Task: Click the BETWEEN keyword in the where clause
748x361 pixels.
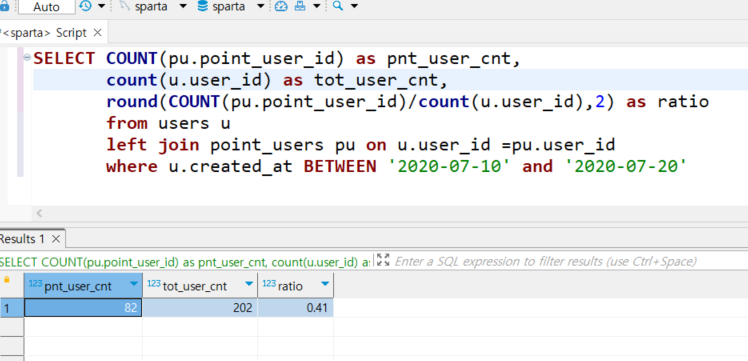Action: click(x=340, y=166)
